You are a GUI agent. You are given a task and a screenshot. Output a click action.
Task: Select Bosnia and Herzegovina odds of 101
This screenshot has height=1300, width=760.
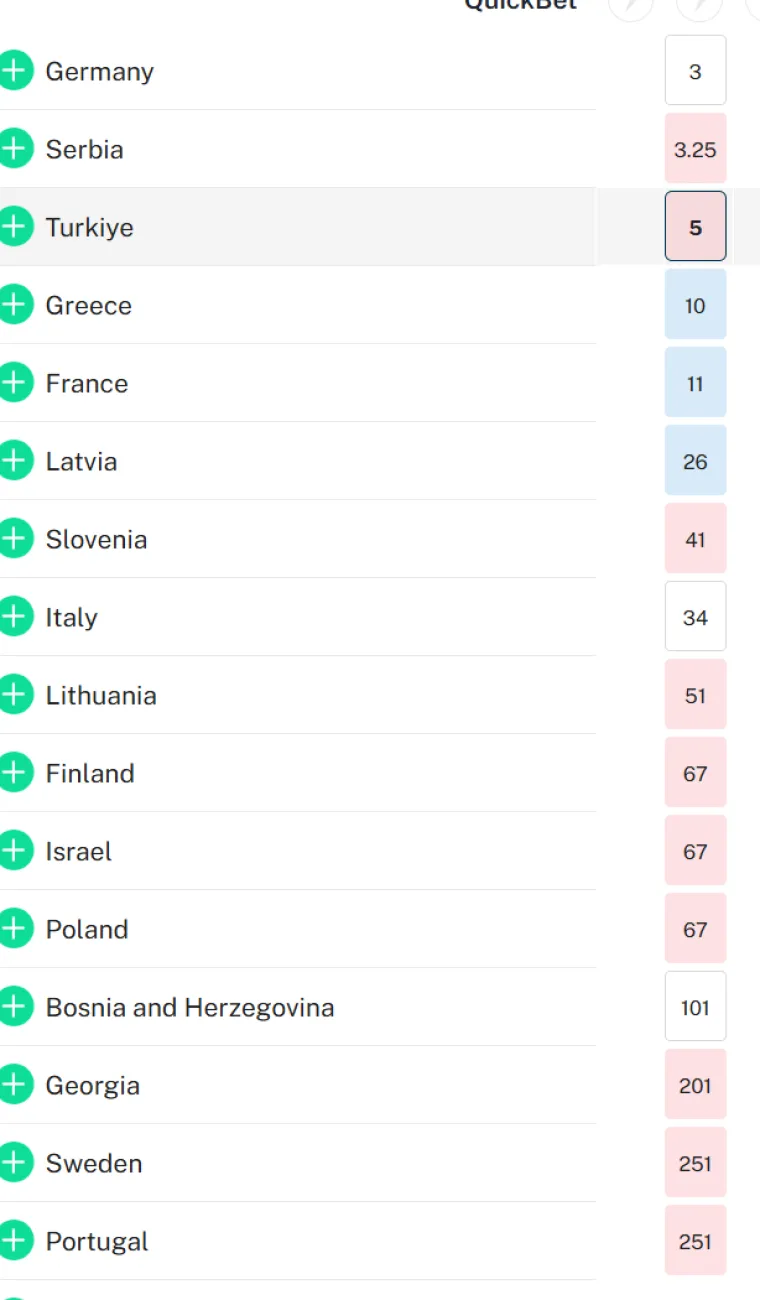[695, 1007]
